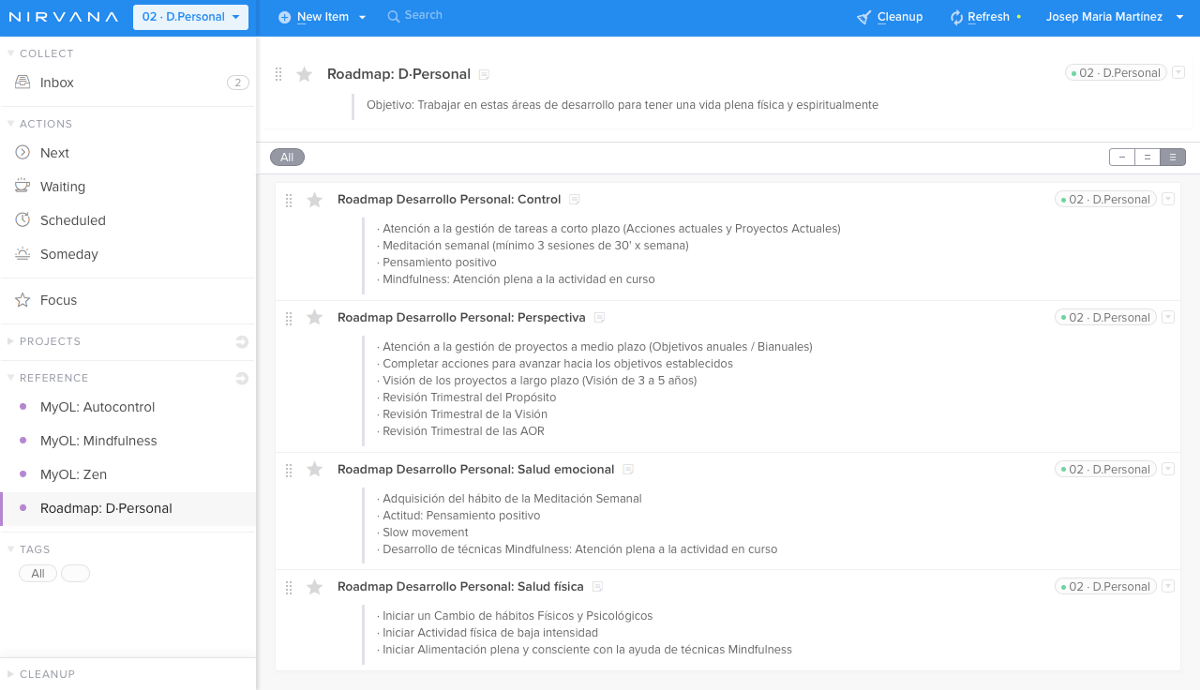The height and width of the screenshot is (690, 1200).
Task: Expand the Projects section in sidebar
Action: click(x=50, y=342)
